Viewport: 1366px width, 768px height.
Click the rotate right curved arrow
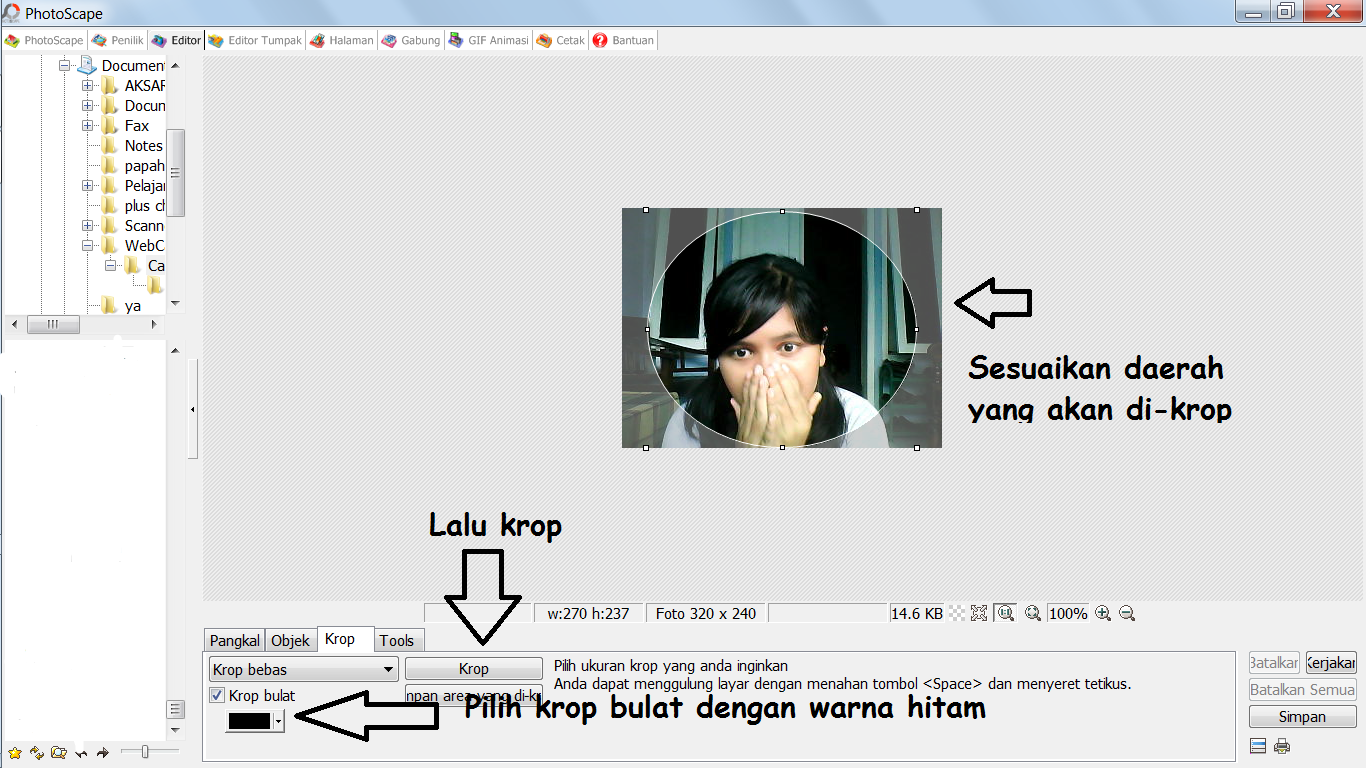tap(102, 752)
